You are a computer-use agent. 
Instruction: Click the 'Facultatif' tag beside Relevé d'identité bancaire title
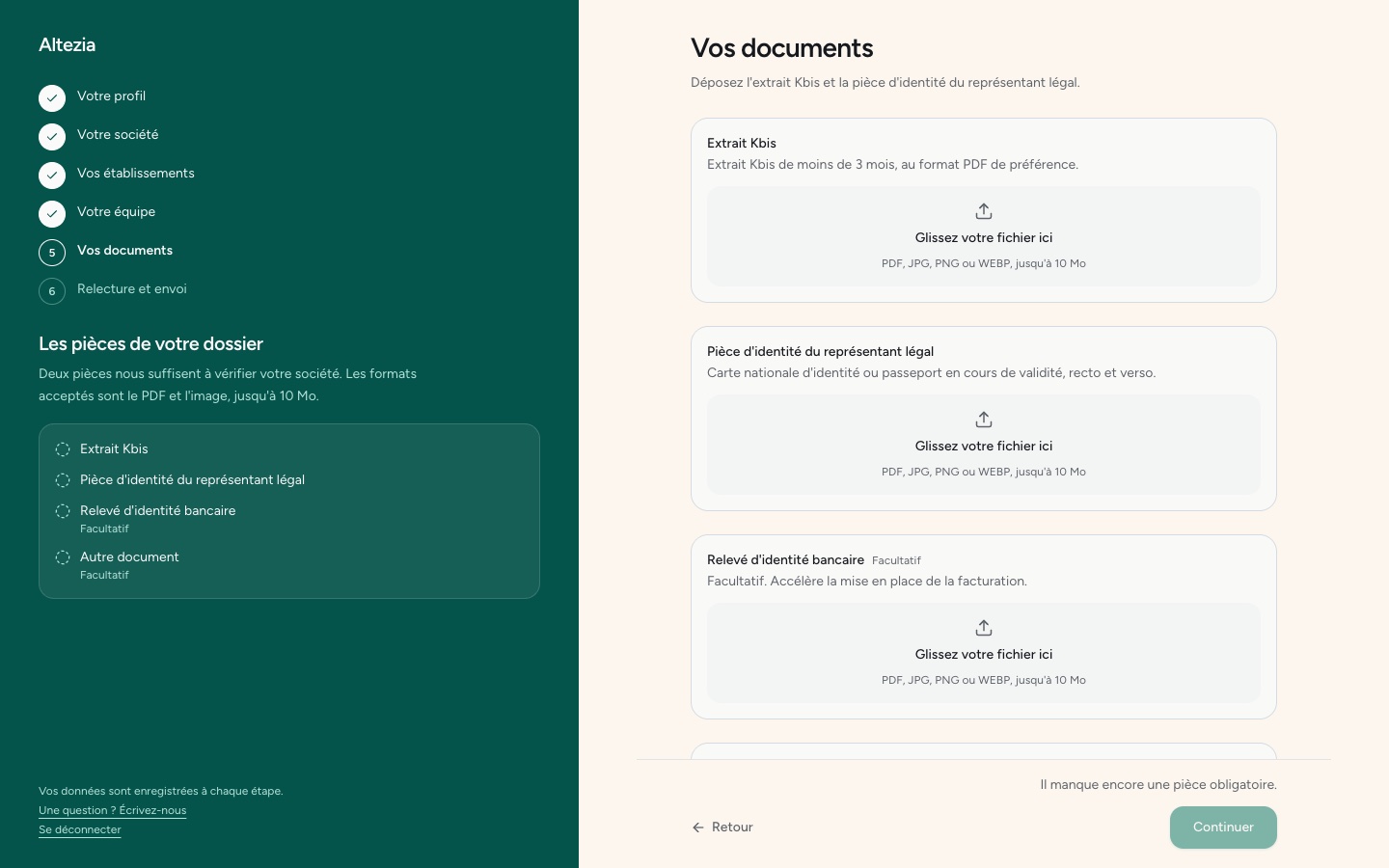896,560
